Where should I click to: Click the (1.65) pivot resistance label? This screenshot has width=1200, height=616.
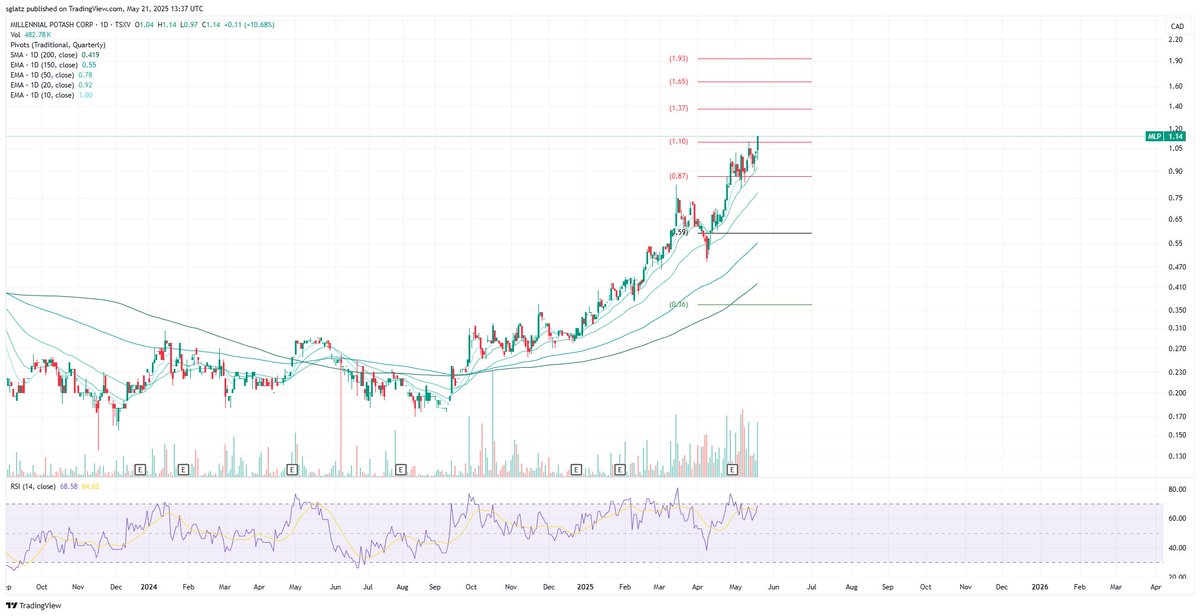[x=678, y=81]
